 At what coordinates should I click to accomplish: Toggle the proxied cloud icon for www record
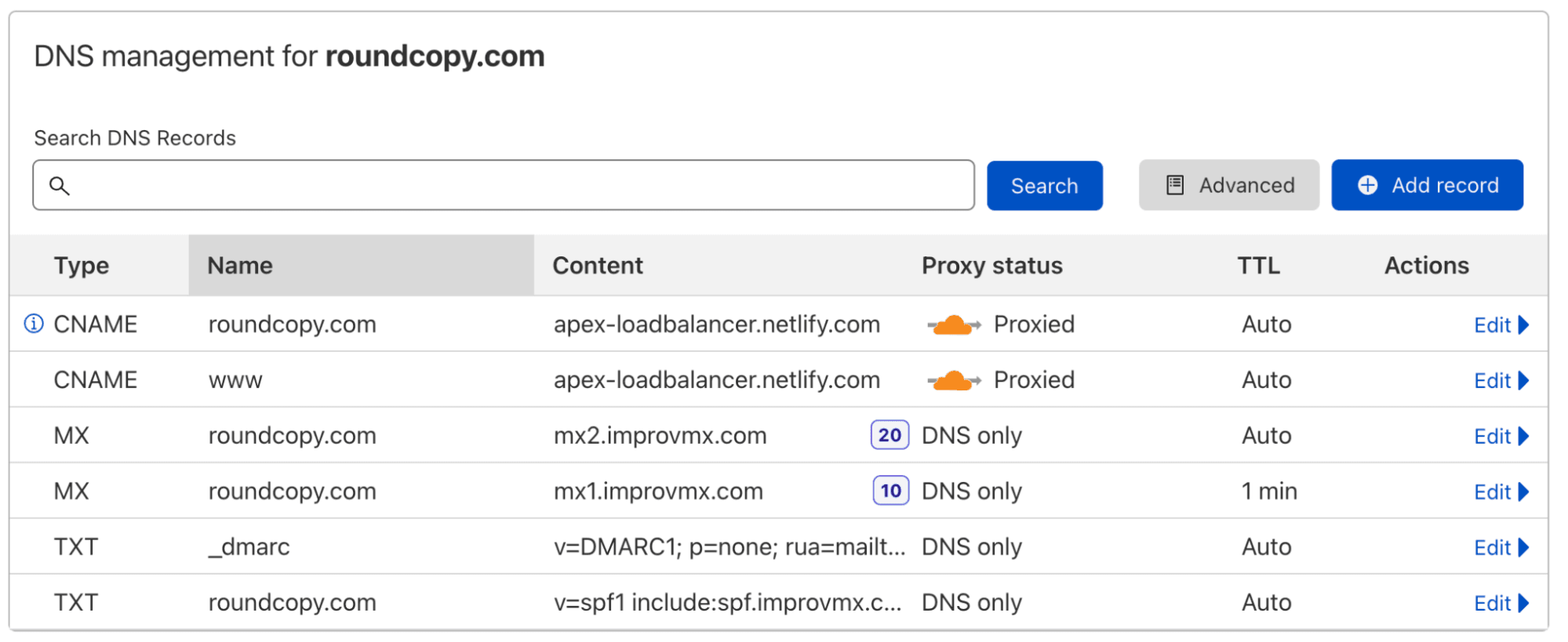(x=954, y=380)
